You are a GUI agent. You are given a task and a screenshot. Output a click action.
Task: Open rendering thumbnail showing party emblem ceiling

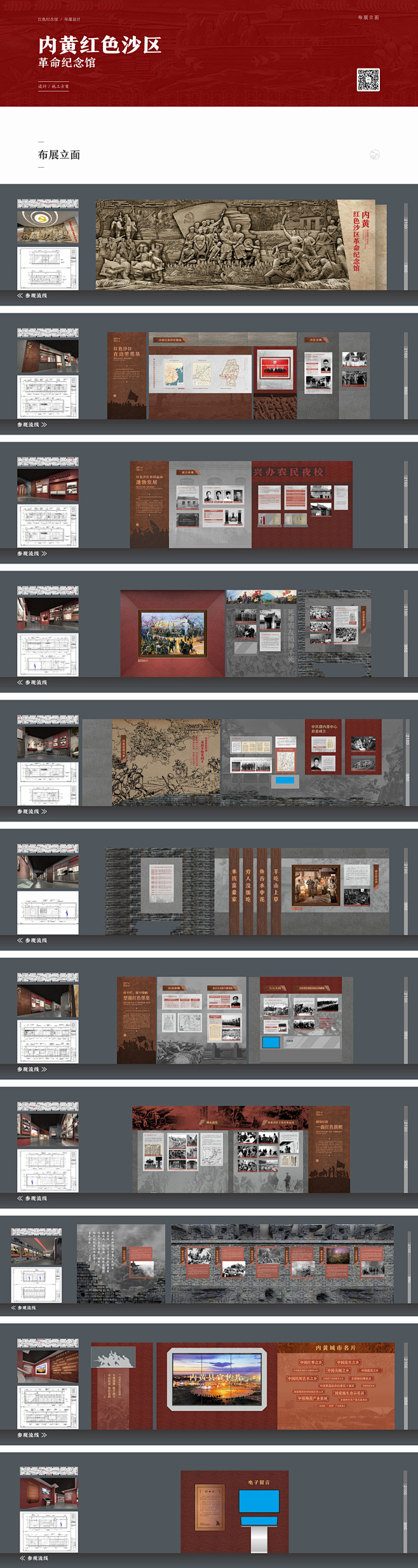coord(48,226)
